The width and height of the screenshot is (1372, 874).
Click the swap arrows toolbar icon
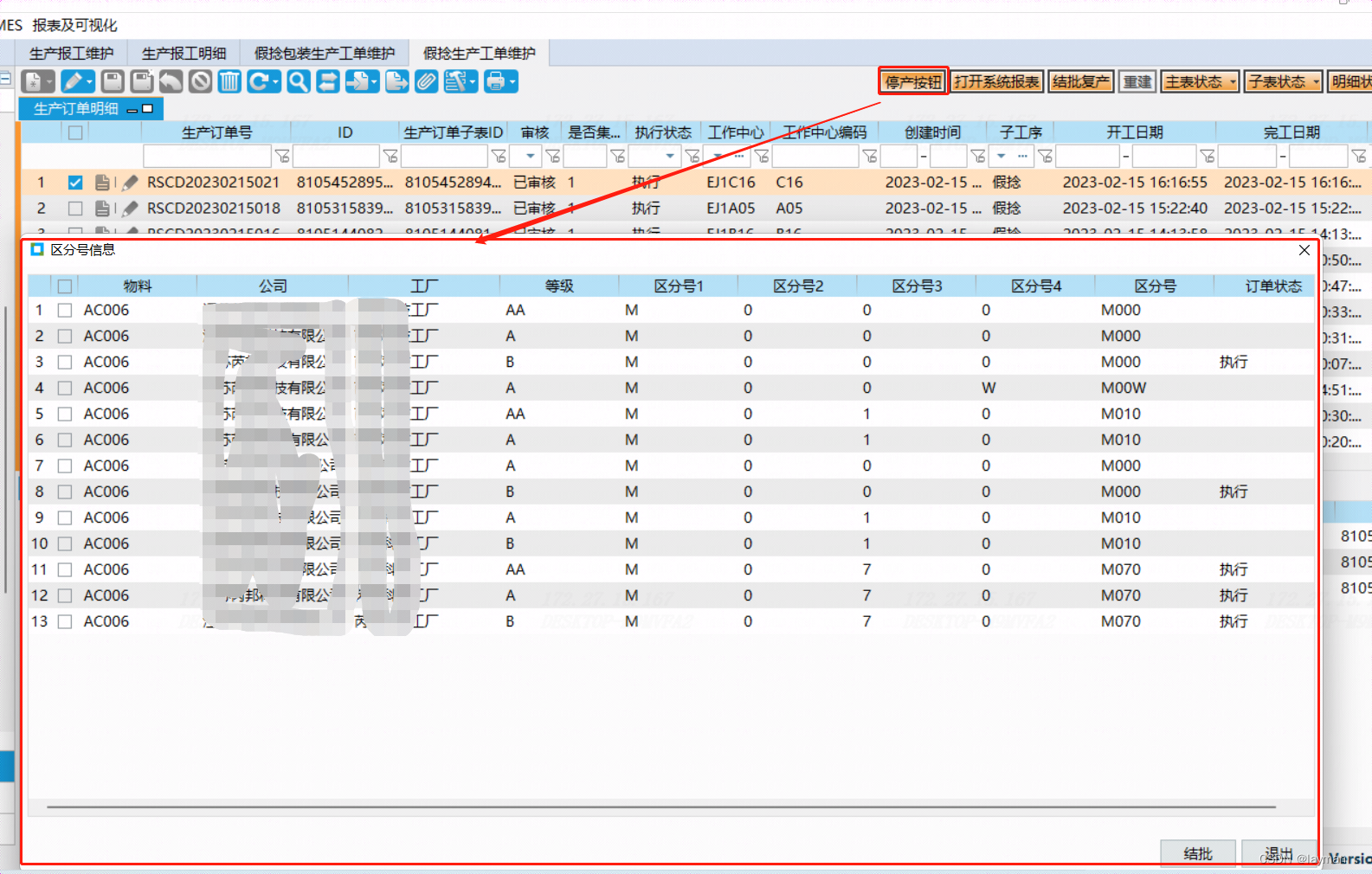[328, 81]
